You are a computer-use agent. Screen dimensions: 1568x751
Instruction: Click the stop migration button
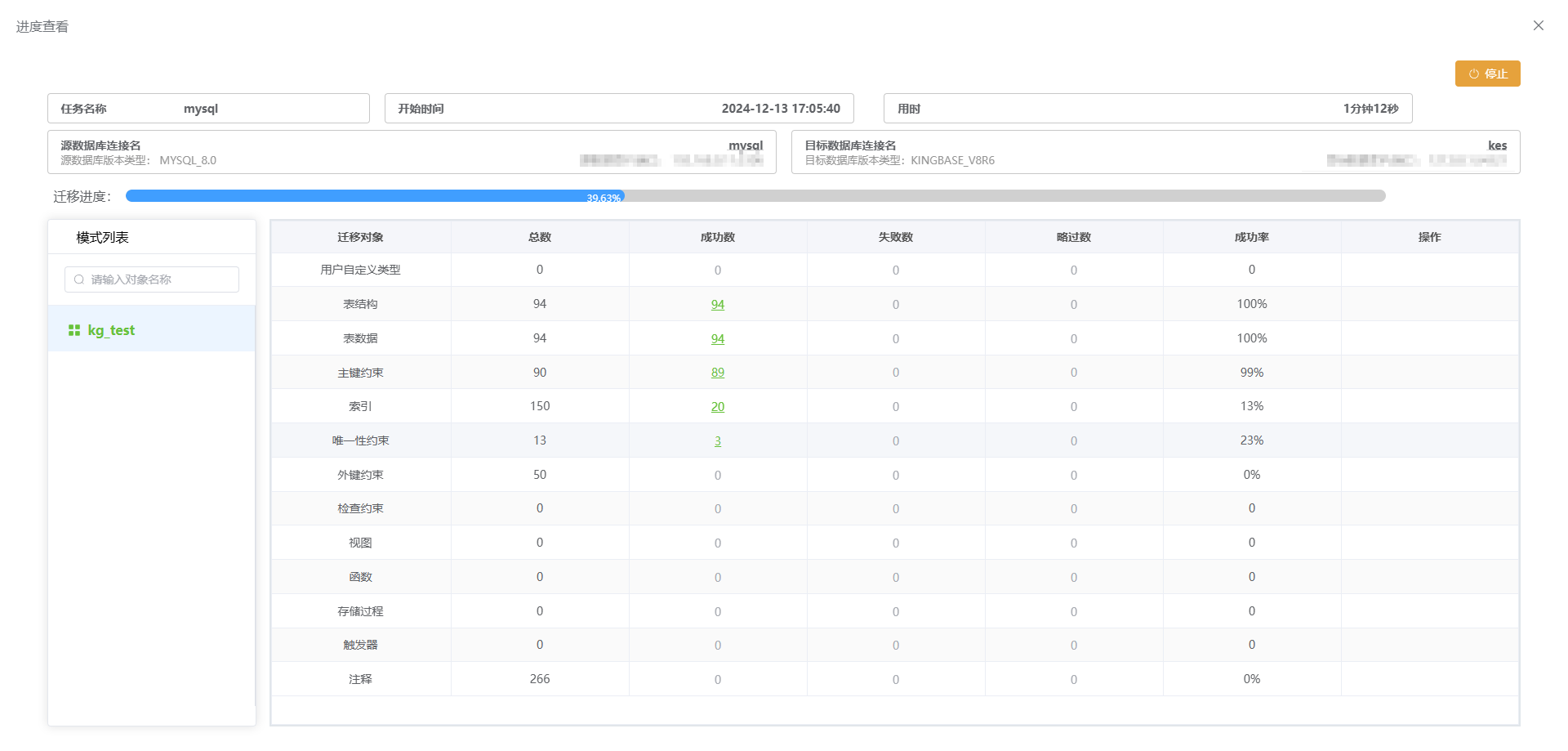pos(1487,74)
